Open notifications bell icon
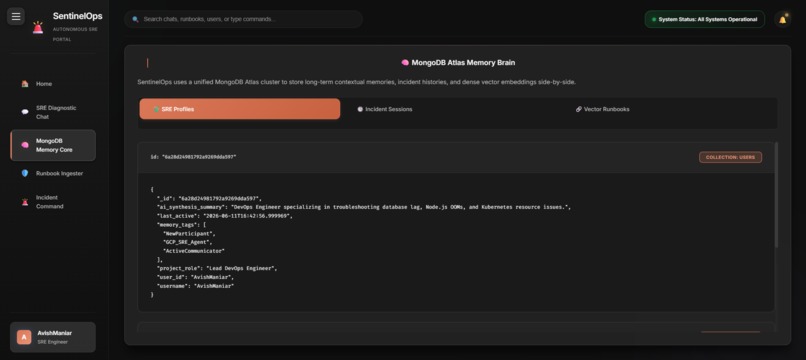806x360 pixels. click(783, 20)
